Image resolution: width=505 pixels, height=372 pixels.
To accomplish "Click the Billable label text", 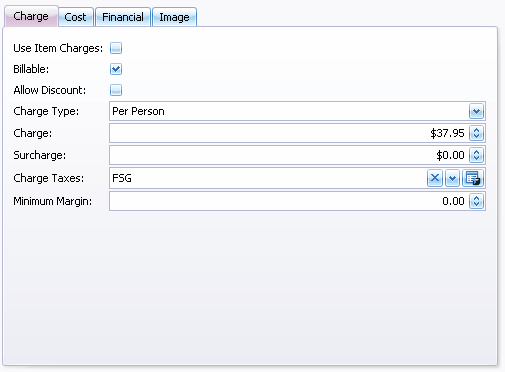I will point(31,69).
